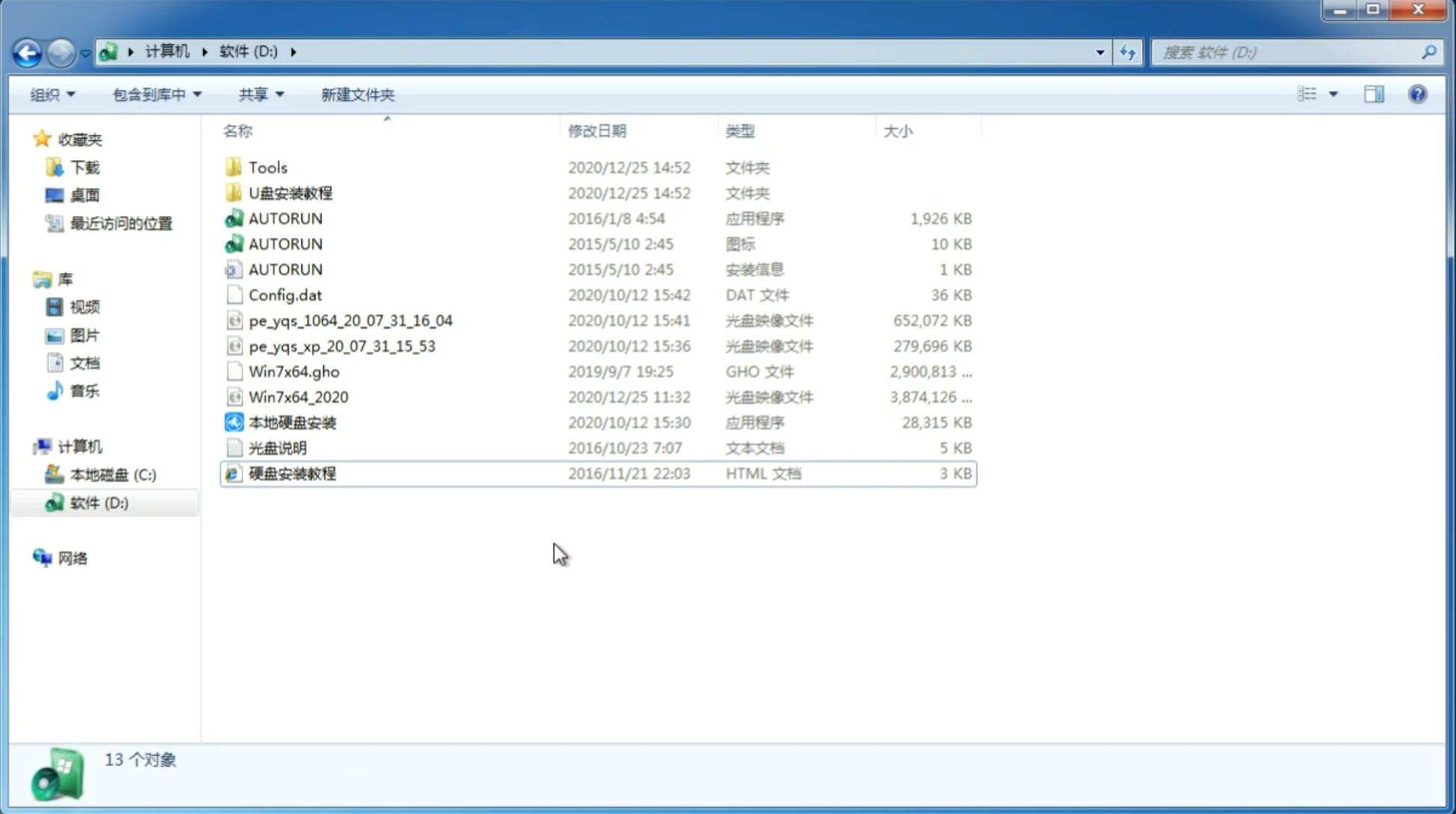The image size is (1456, 814).
Task: Open pe_yqs_1064 disc image file
Action: pyautogui.click(x=350, y=320)
